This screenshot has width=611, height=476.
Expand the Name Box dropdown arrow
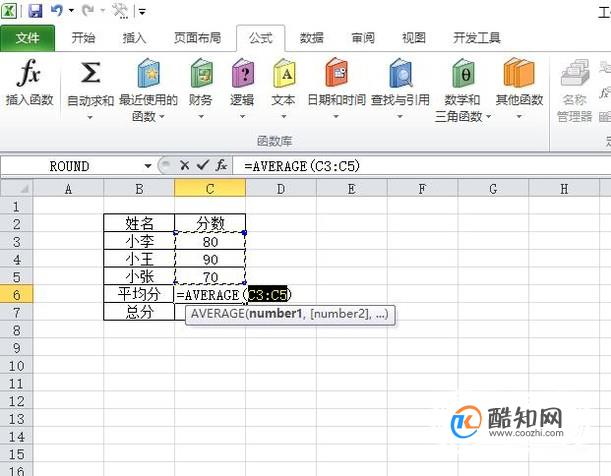[148, 166]
